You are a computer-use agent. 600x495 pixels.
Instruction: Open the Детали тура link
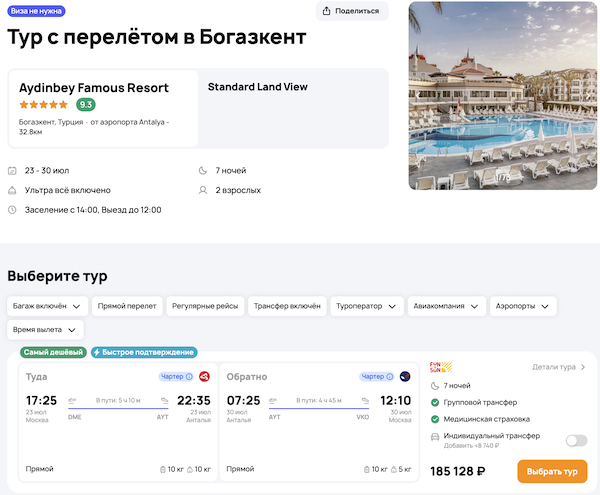click(559, 367)
